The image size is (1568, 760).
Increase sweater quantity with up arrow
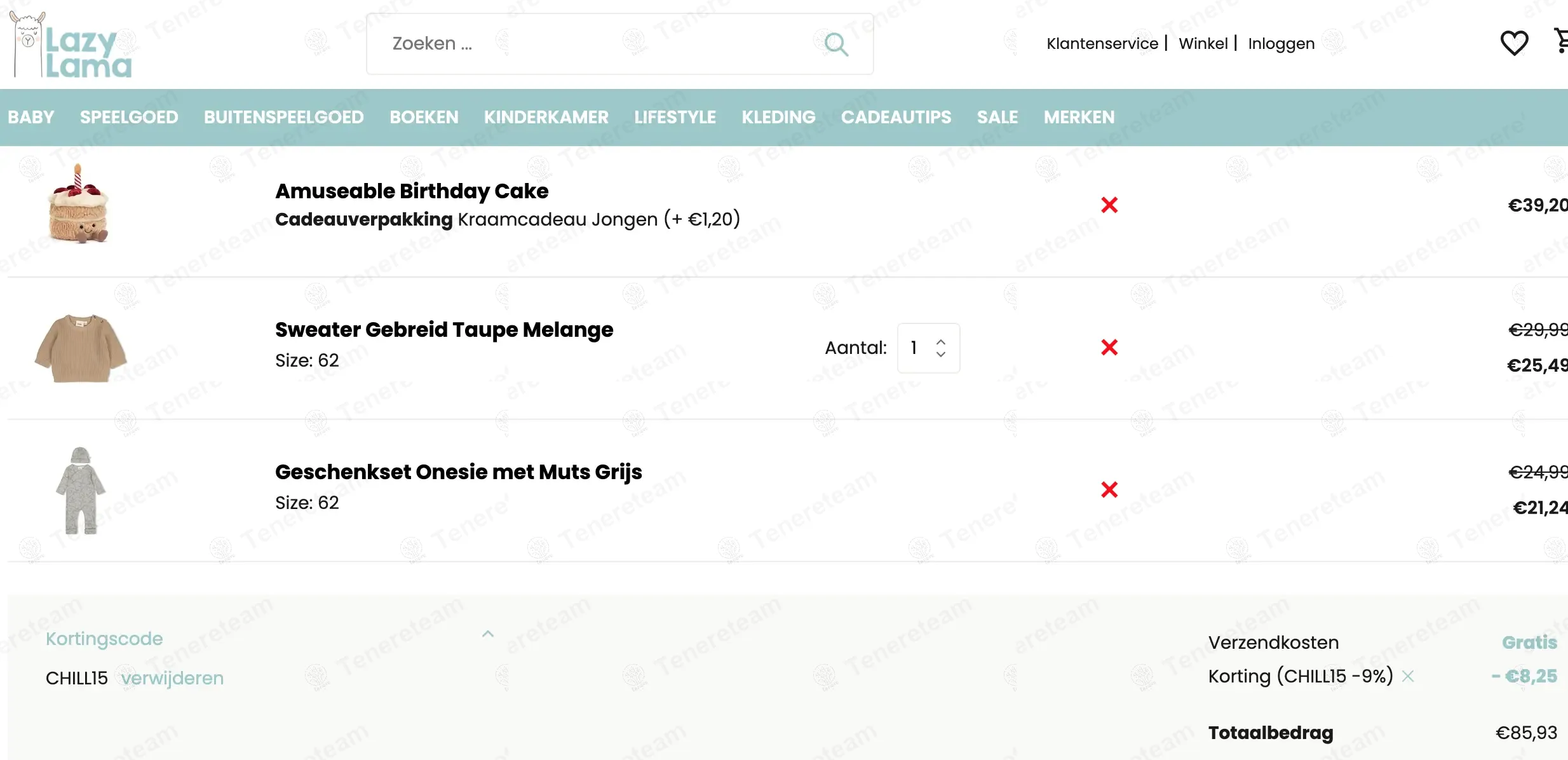tap(941, 342)
